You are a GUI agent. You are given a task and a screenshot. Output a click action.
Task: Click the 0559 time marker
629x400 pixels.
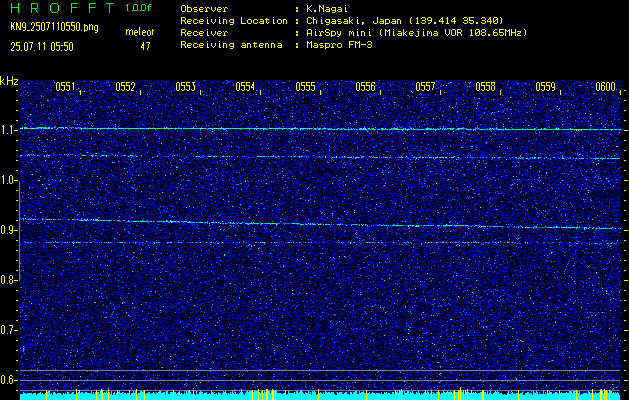click(x=546, y=87)
